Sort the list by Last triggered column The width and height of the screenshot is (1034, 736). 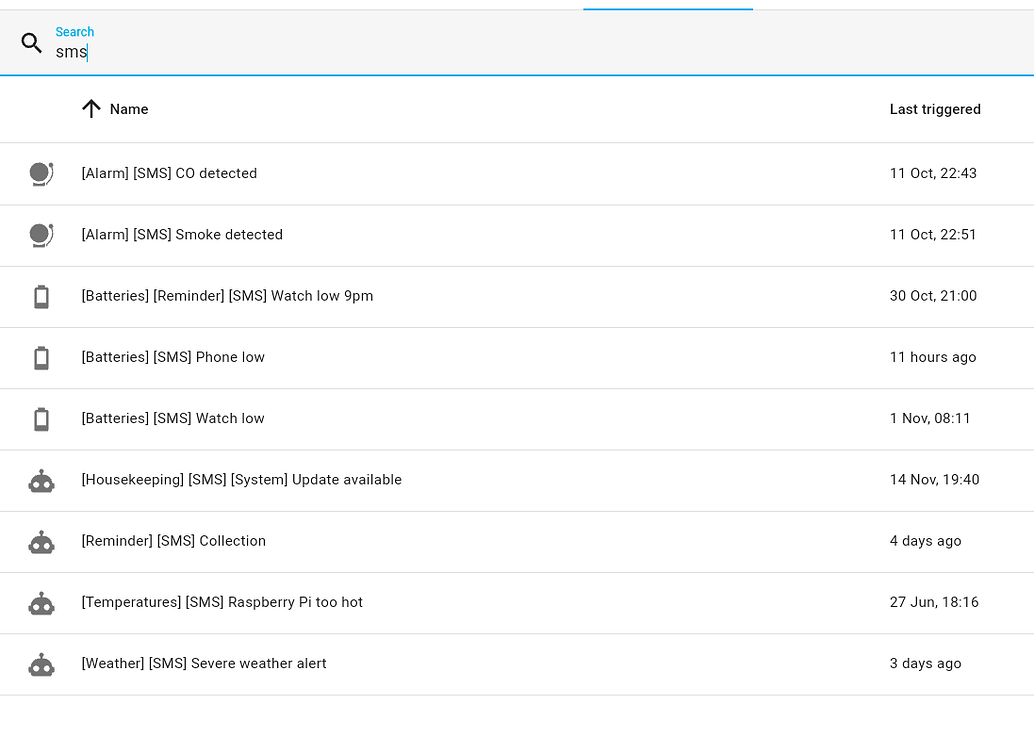pyautogui.click(x=935, y=109)
